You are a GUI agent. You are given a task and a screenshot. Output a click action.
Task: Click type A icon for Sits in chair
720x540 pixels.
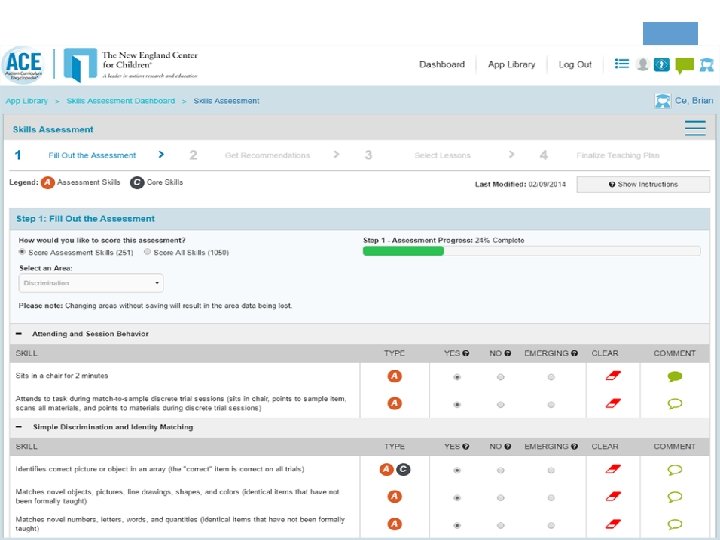[x=394, y=376]
